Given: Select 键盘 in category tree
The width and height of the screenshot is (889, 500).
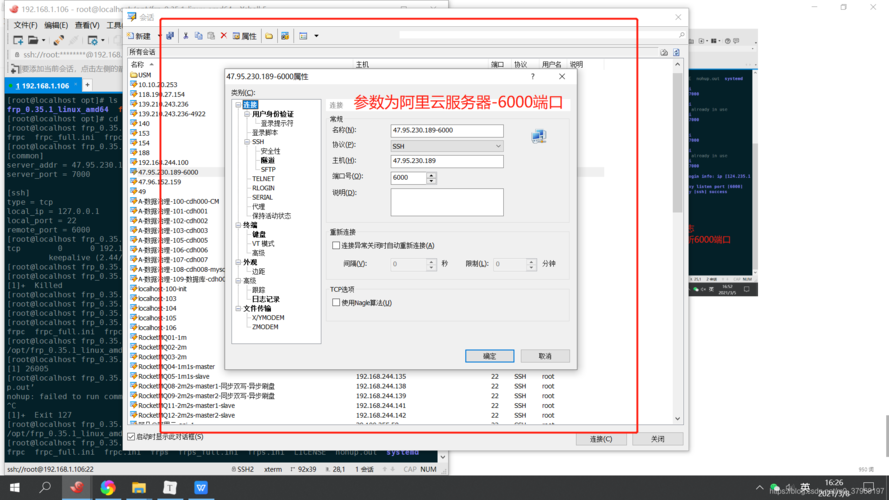Looking at the screenshot, I should point(259,234).
